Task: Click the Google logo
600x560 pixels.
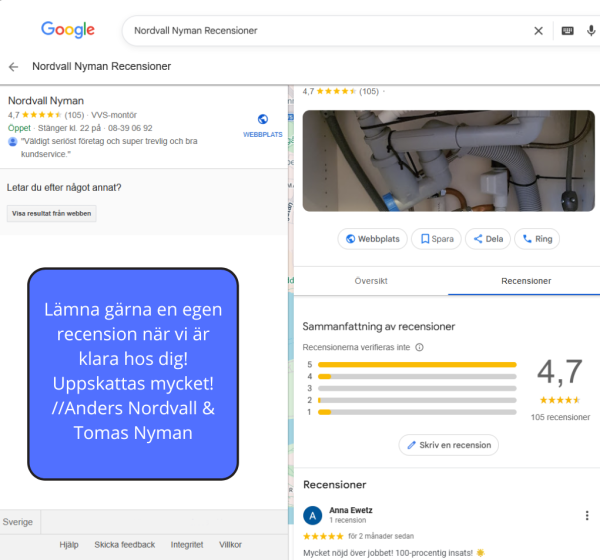Action: [68, 29]
